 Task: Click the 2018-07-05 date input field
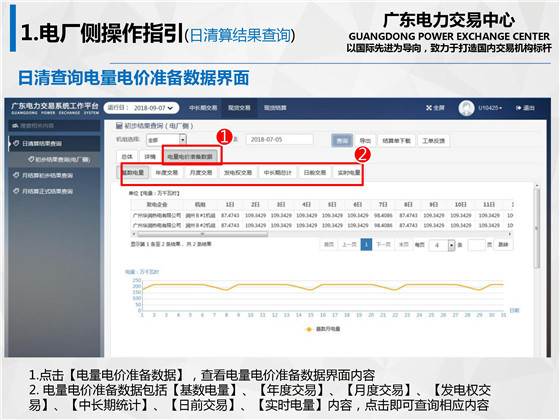click(279, 139)
